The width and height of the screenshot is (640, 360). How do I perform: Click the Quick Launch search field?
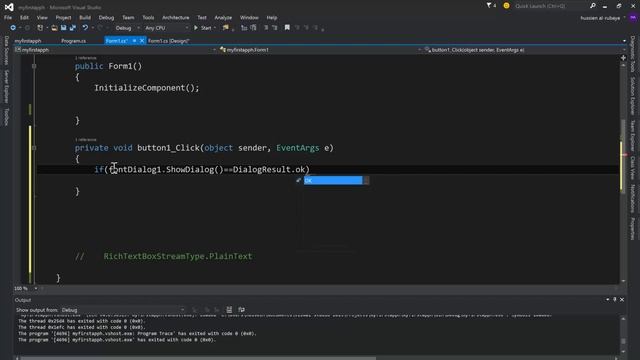(551, 6)
